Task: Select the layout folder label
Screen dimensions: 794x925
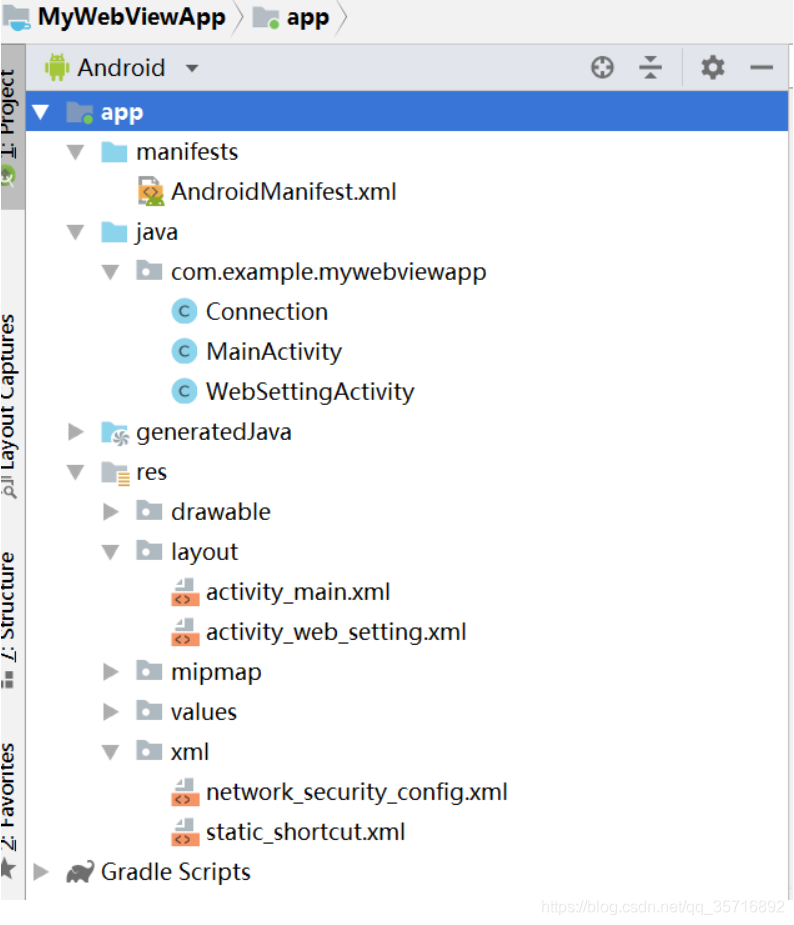Action: click(x=205, y=553)
